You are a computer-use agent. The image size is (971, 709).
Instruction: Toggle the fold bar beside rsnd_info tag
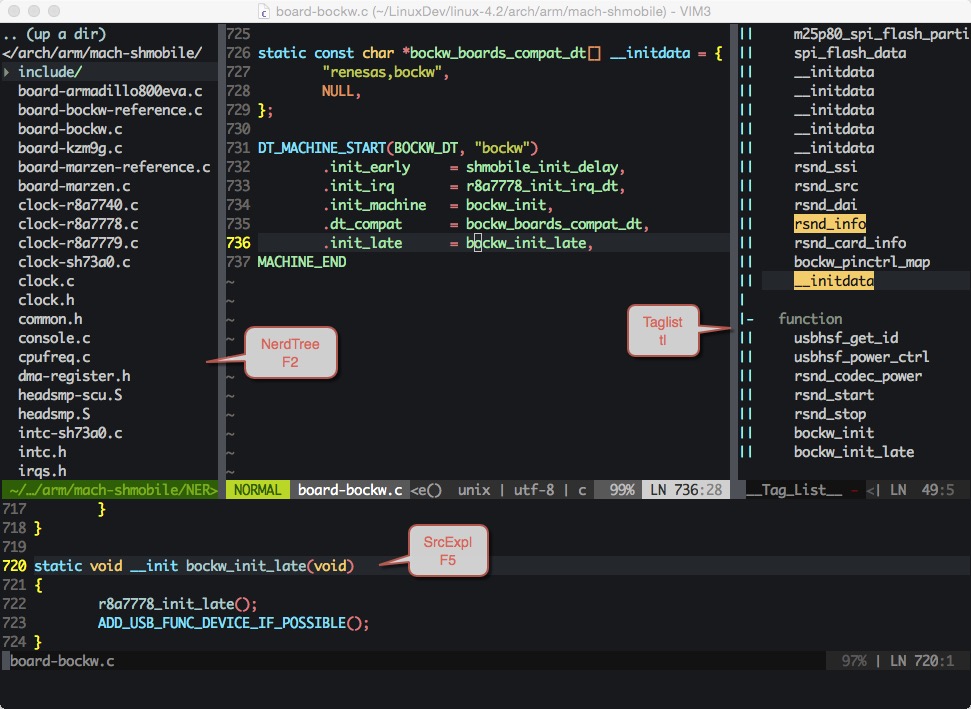tap(744, 223)
